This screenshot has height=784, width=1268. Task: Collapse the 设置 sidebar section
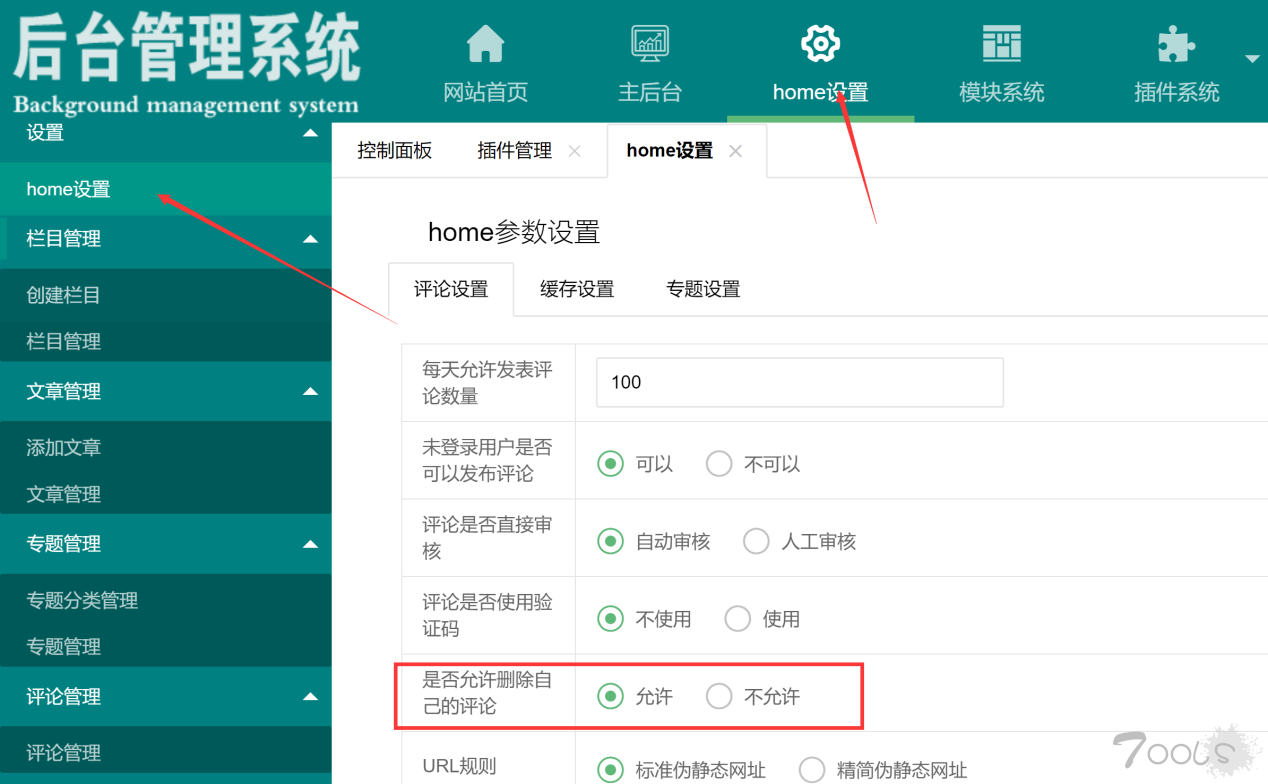311,133
